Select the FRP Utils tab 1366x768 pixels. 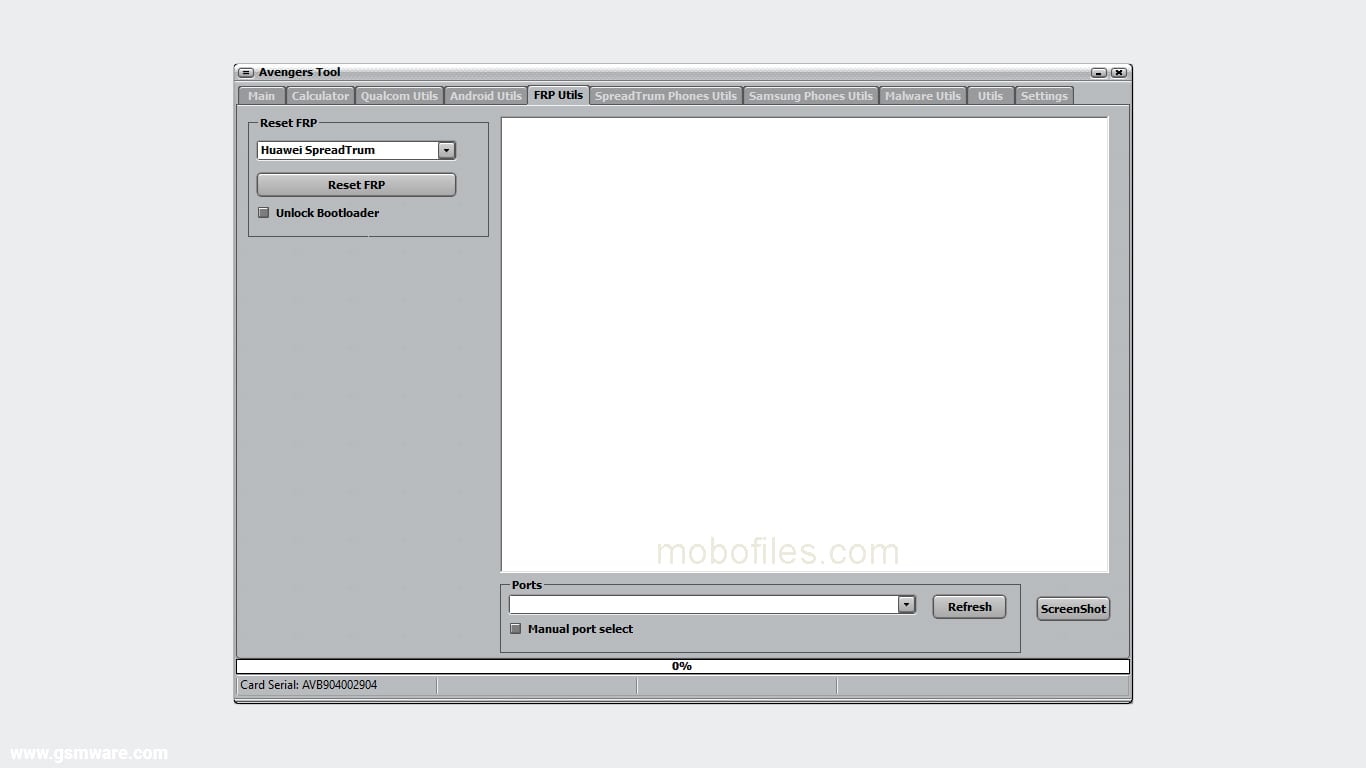[x=558, y=95]
